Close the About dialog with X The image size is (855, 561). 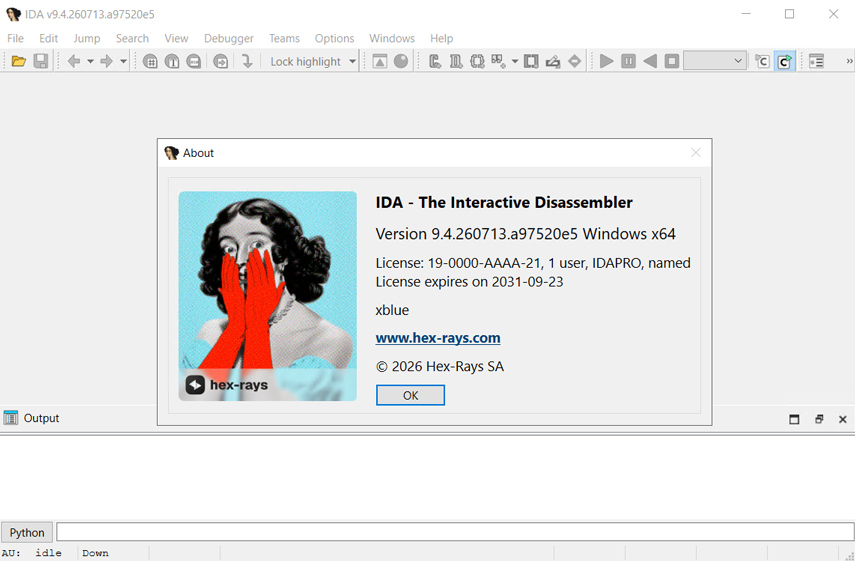click(696, 153)
